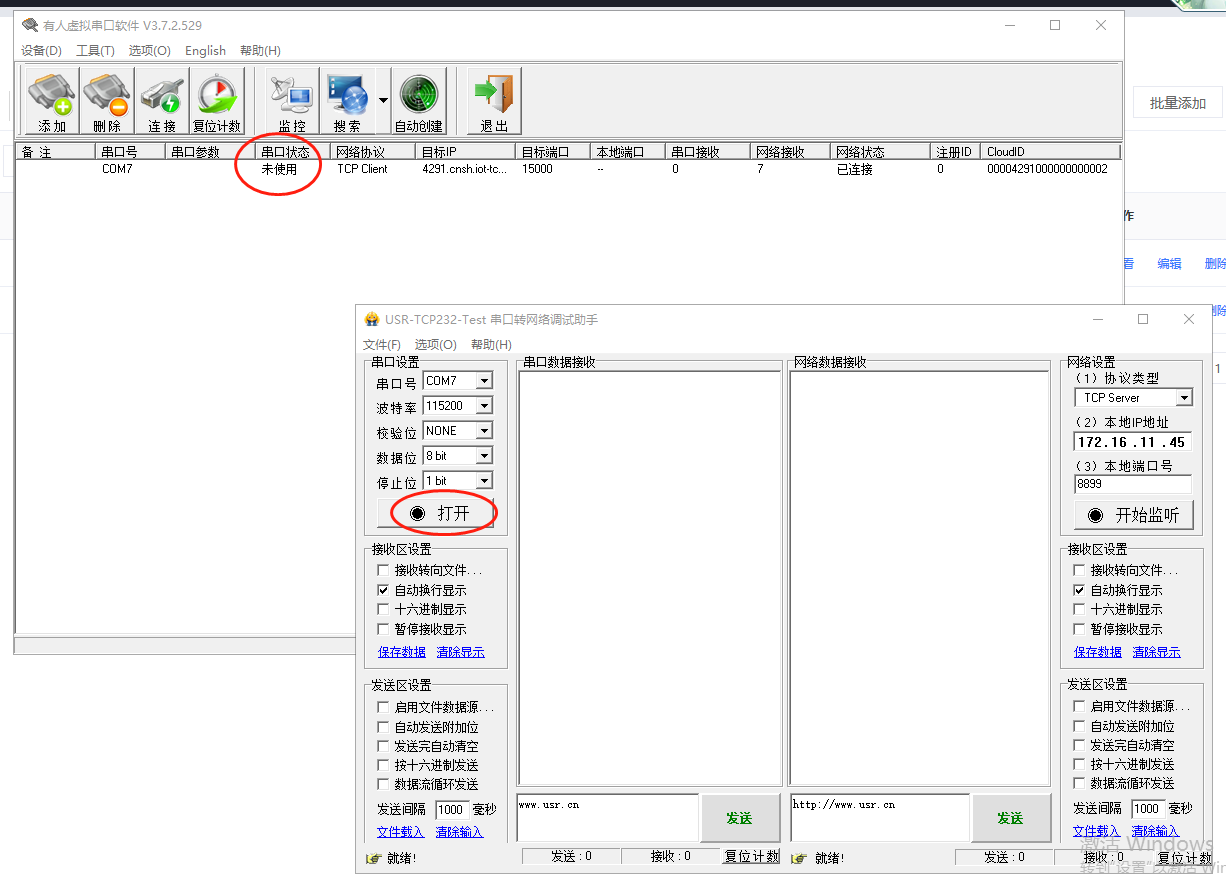This screenshot has height=882, width=1226.
Task: Launch 自动创建 auto-create radar icon
Action: pyautogui.click(x=418, y=101)
